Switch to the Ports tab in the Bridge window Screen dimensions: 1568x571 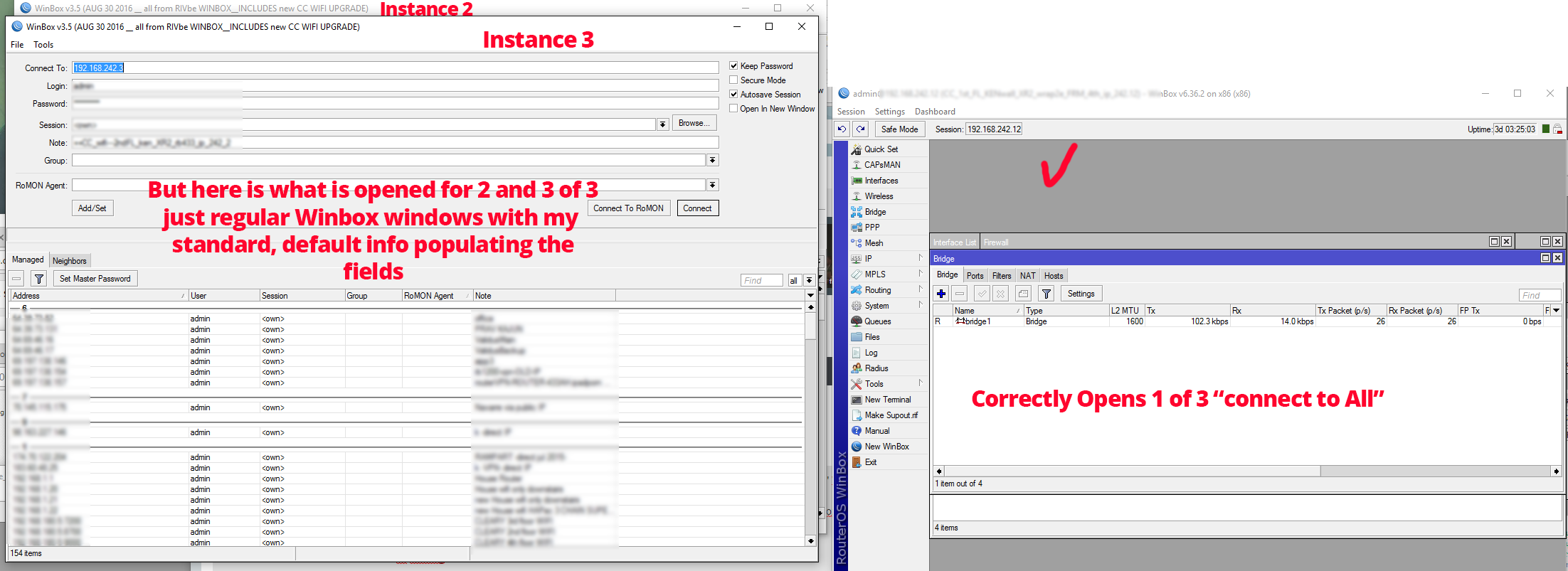pyautogui.click(x=975, y=276)
